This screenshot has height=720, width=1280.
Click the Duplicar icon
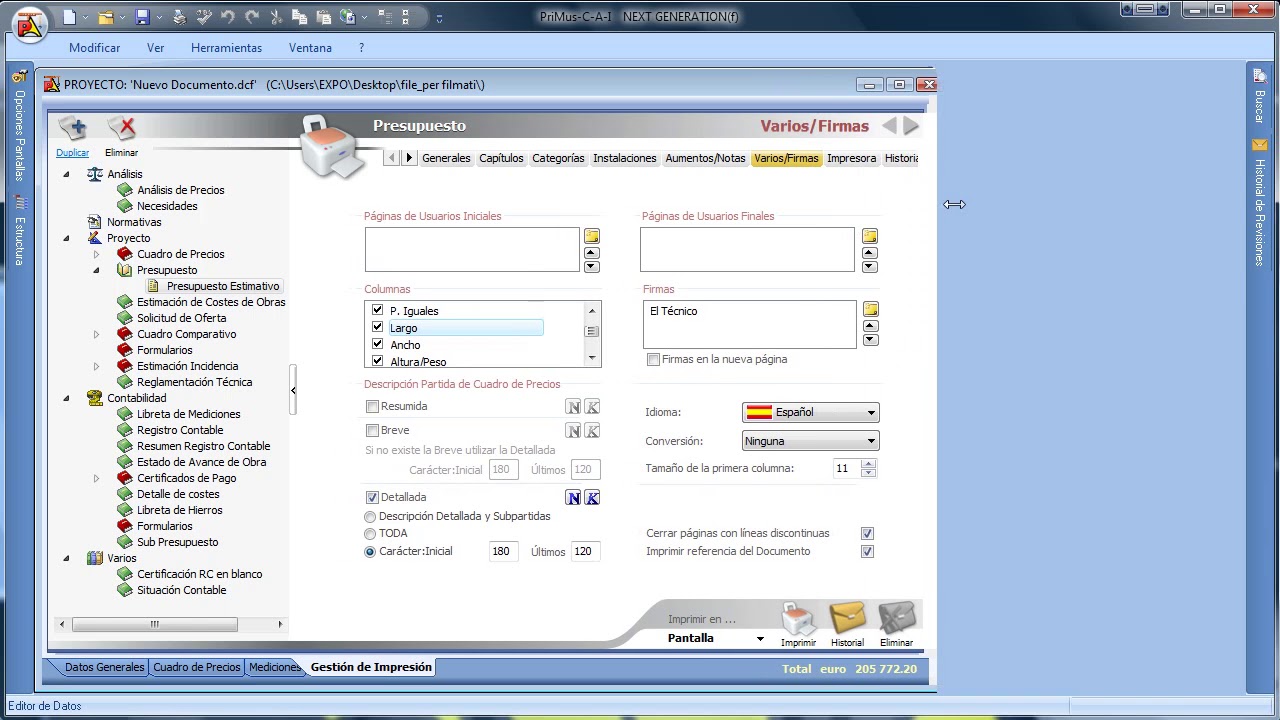(x=72, y=128)
